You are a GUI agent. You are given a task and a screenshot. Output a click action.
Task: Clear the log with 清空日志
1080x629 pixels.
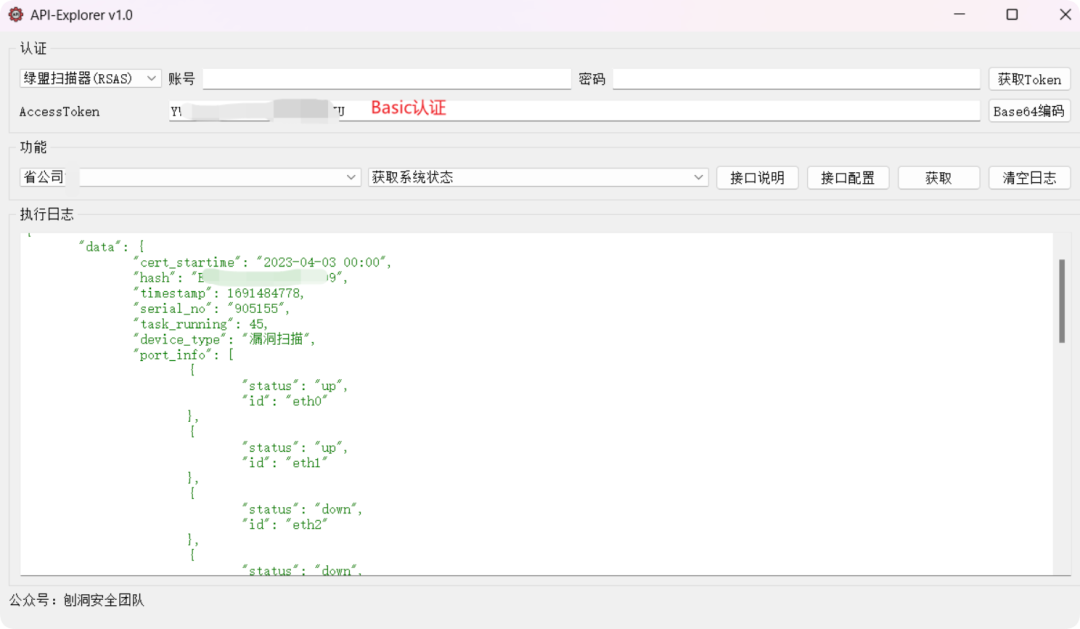point(1029,178)
